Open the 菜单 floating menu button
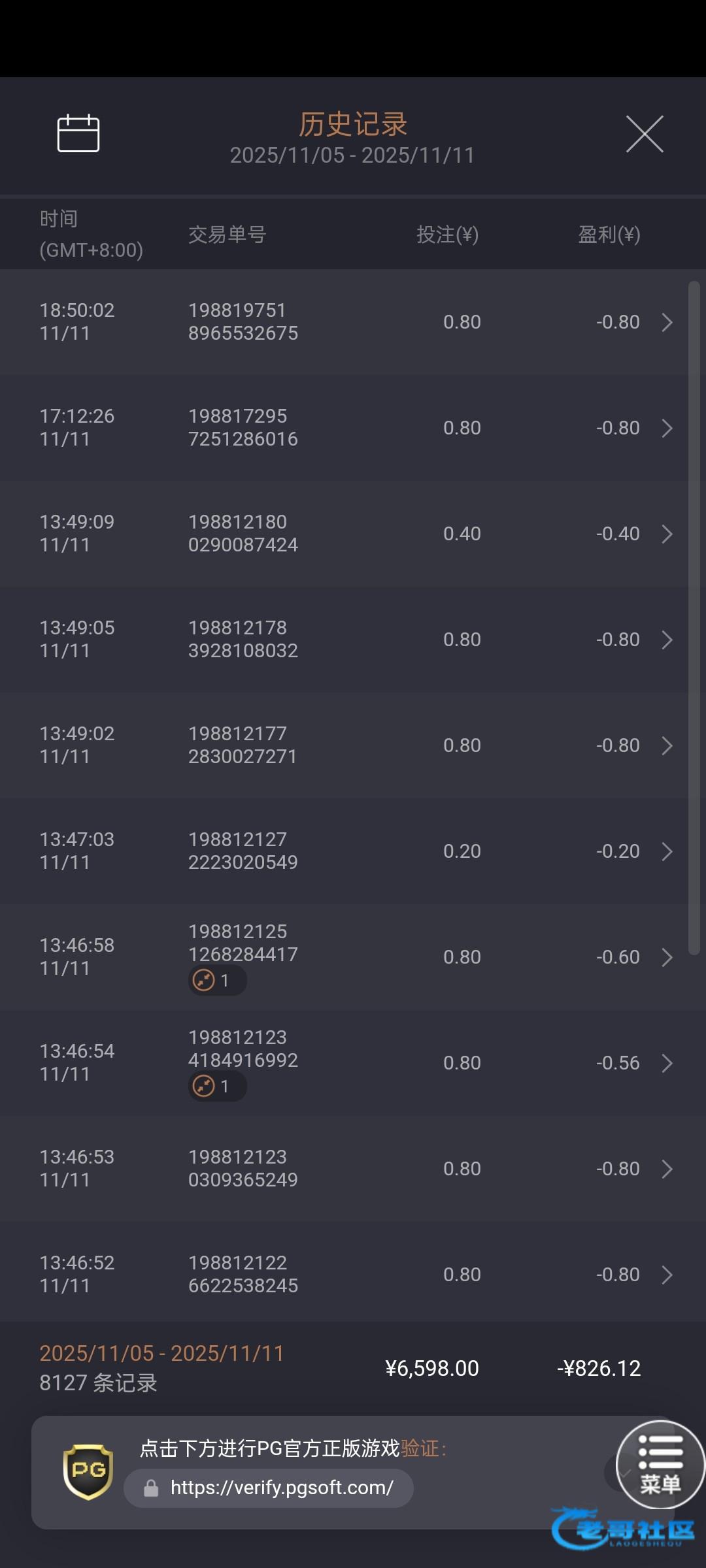Screen dimensions: 706x1568 click(660, 1465)
